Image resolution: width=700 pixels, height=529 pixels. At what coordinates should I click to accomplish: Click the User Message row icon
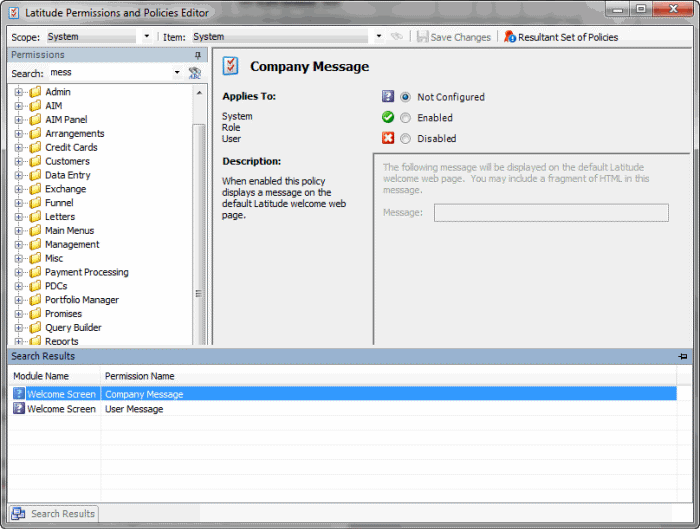tap(19, 408)
